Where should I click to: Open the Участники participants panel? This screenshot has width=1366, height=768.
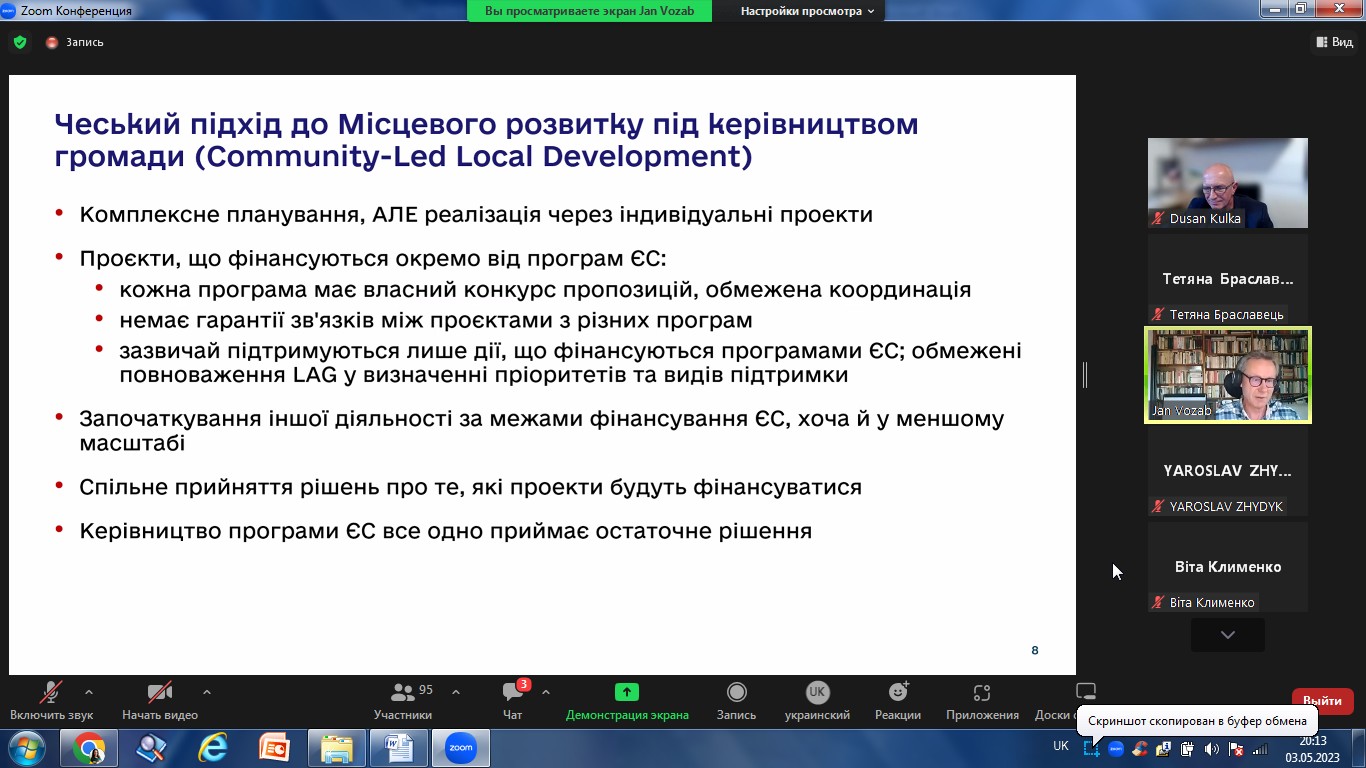[403, 700]
